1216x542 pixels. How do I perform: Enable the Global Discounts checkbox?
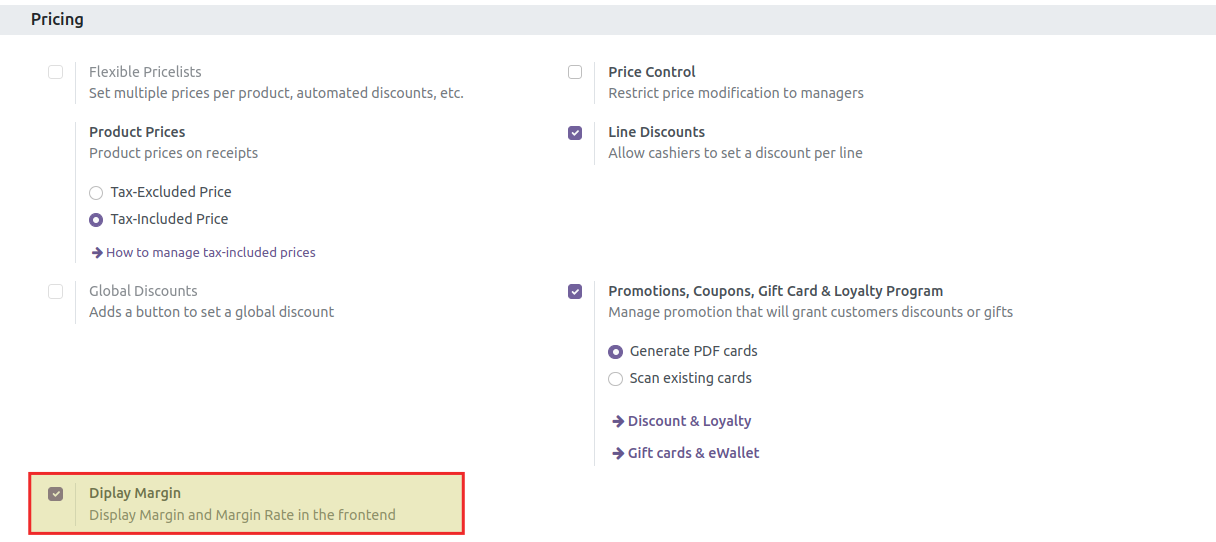(x=56, y=291)
